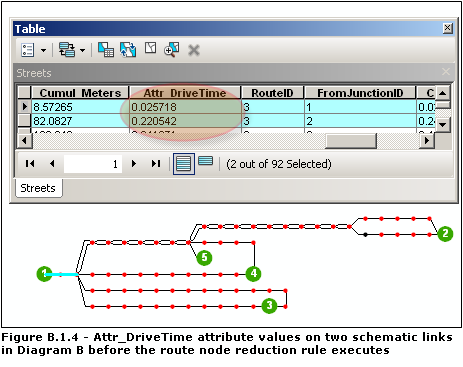Image resolution: width=463 pixels, height=367 pixels.
Task: Click the Switch Selection icon
Action: click(128, 50)
